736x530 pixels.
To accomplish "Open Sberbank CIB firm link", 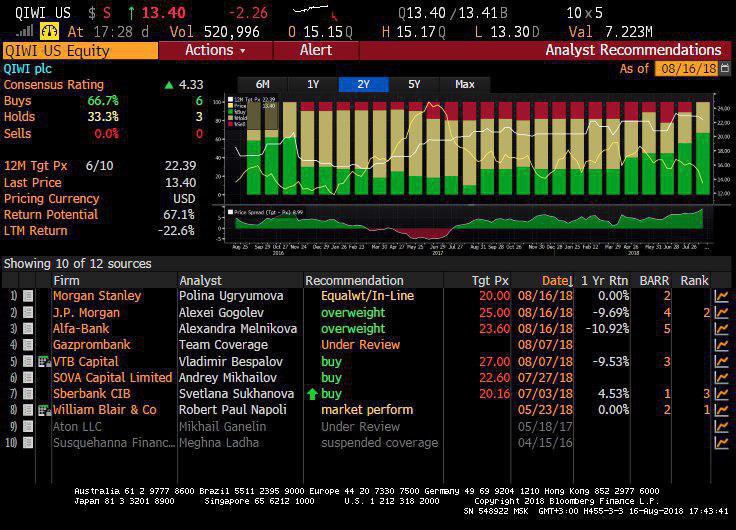I will (92, 394).
